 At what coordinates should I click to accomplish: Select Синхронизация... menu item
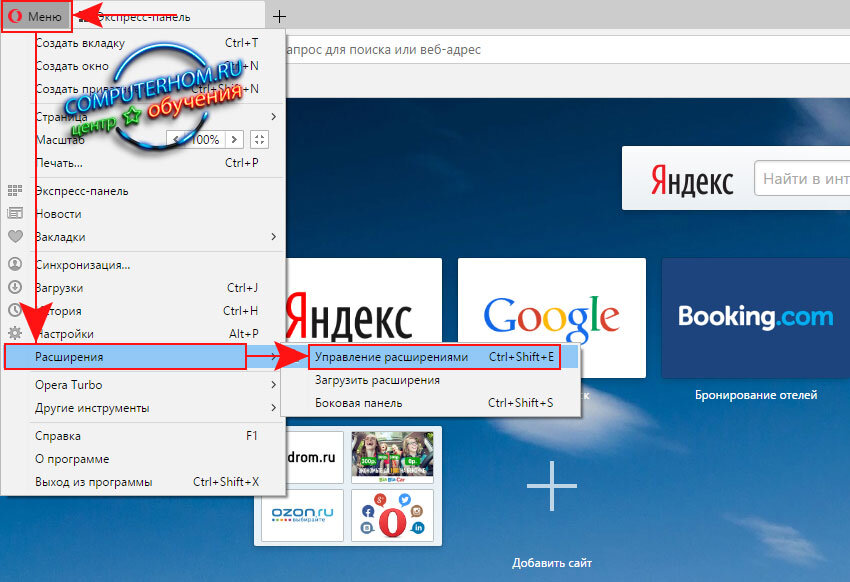pyautogui.click(x=143, y=265)
